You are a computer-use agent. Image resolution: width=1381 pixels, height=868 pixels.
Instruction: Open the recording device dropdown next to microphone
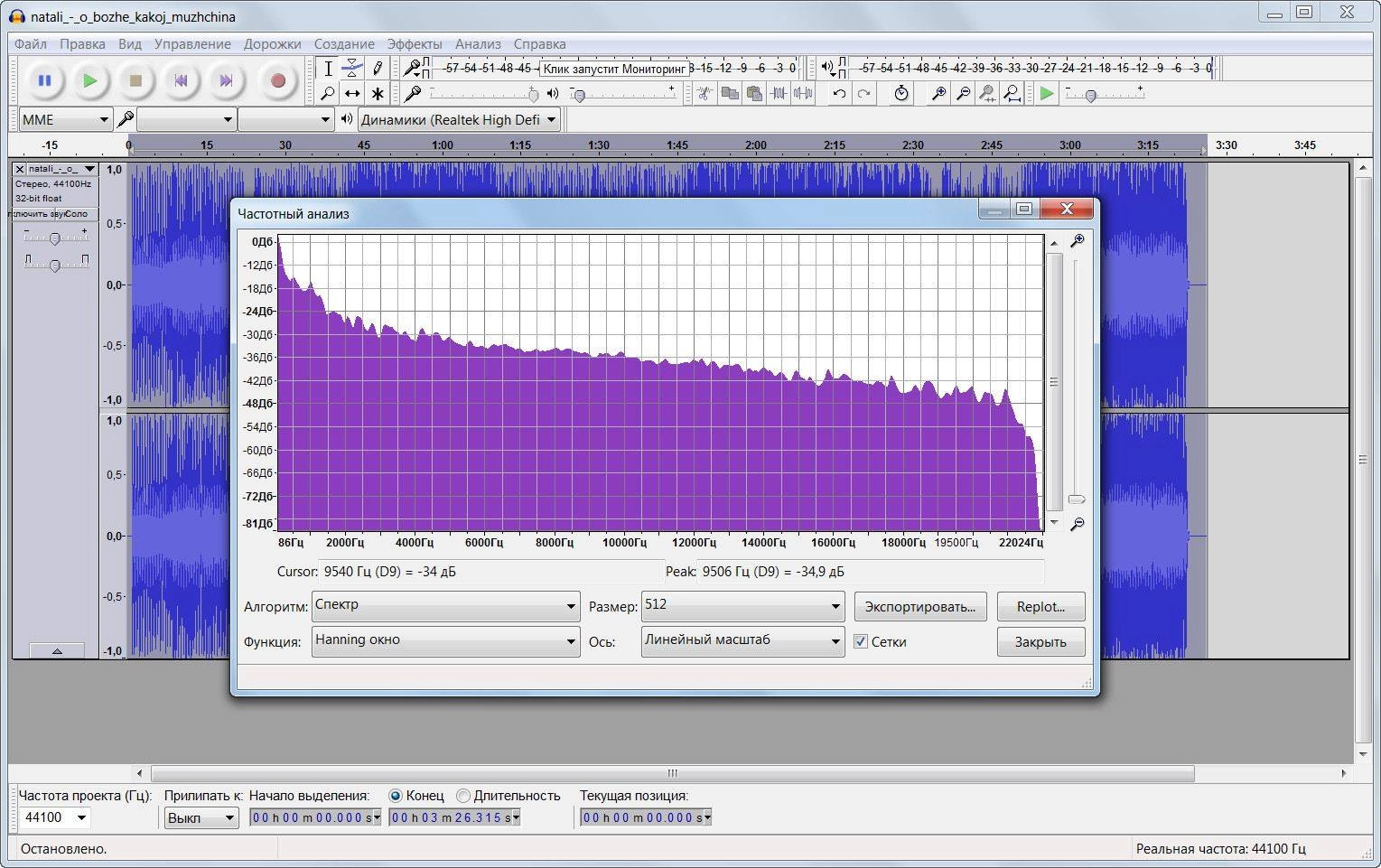[x=186, y=119]
